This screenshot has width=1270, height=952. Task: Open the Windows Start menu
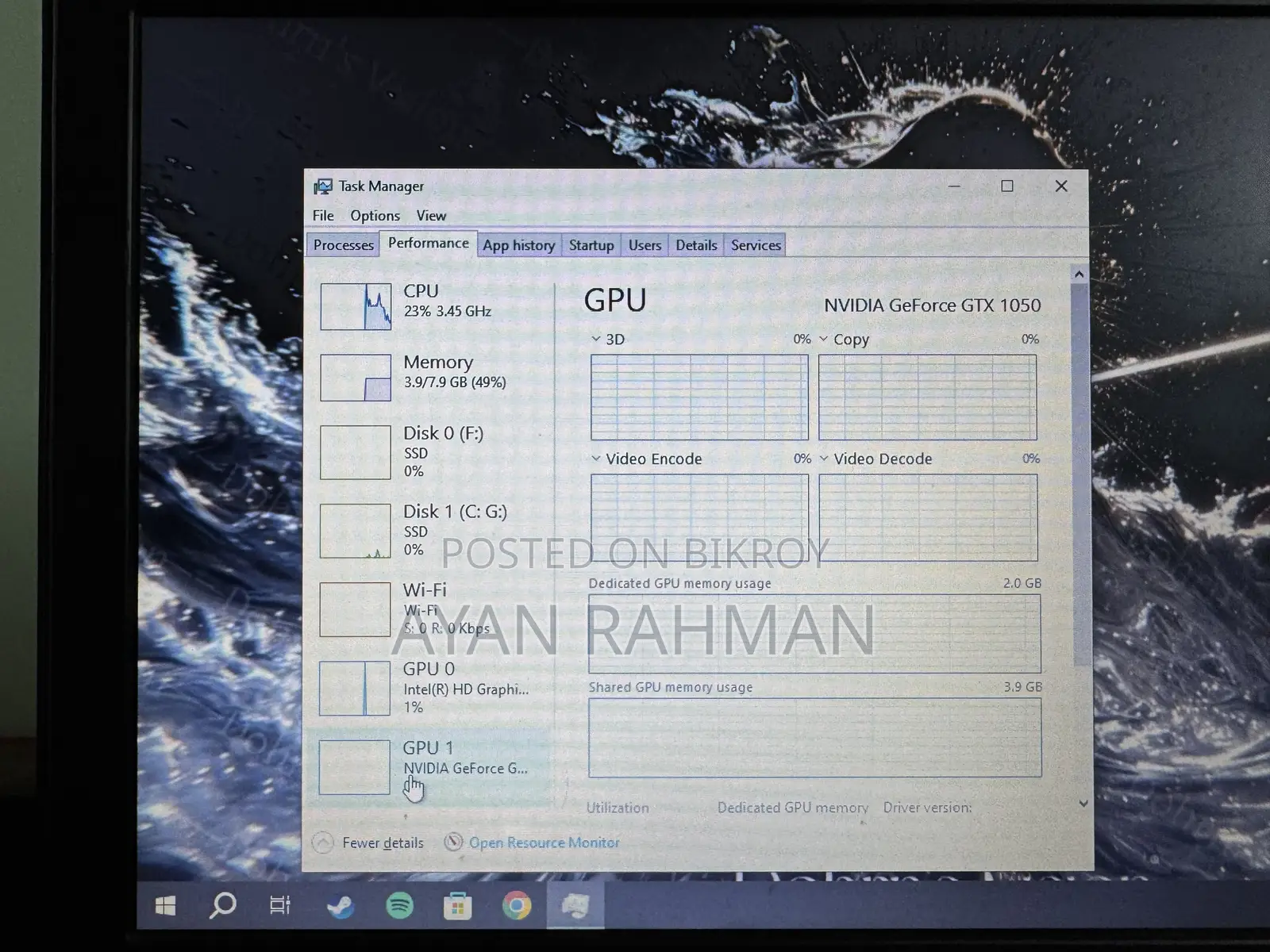tap(165, 906)
